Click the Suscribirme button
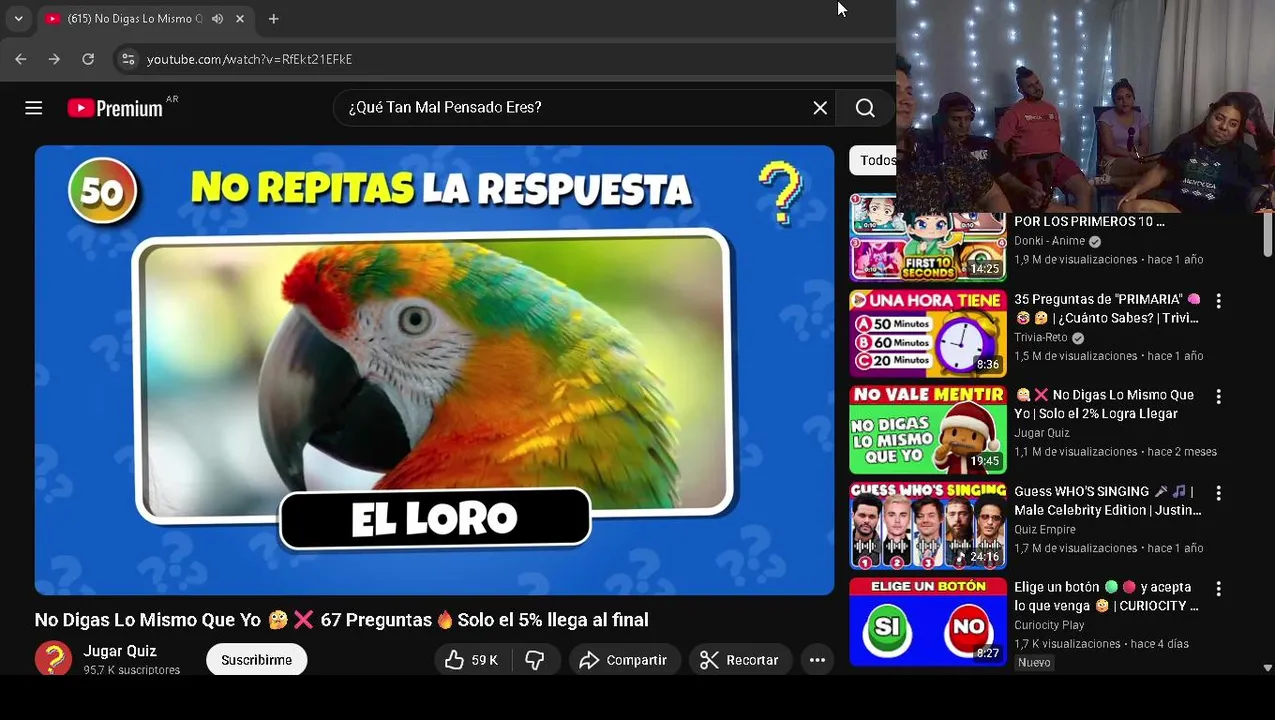The height and width of the screenshot is (720, 1275). click(x=256, y=660)
